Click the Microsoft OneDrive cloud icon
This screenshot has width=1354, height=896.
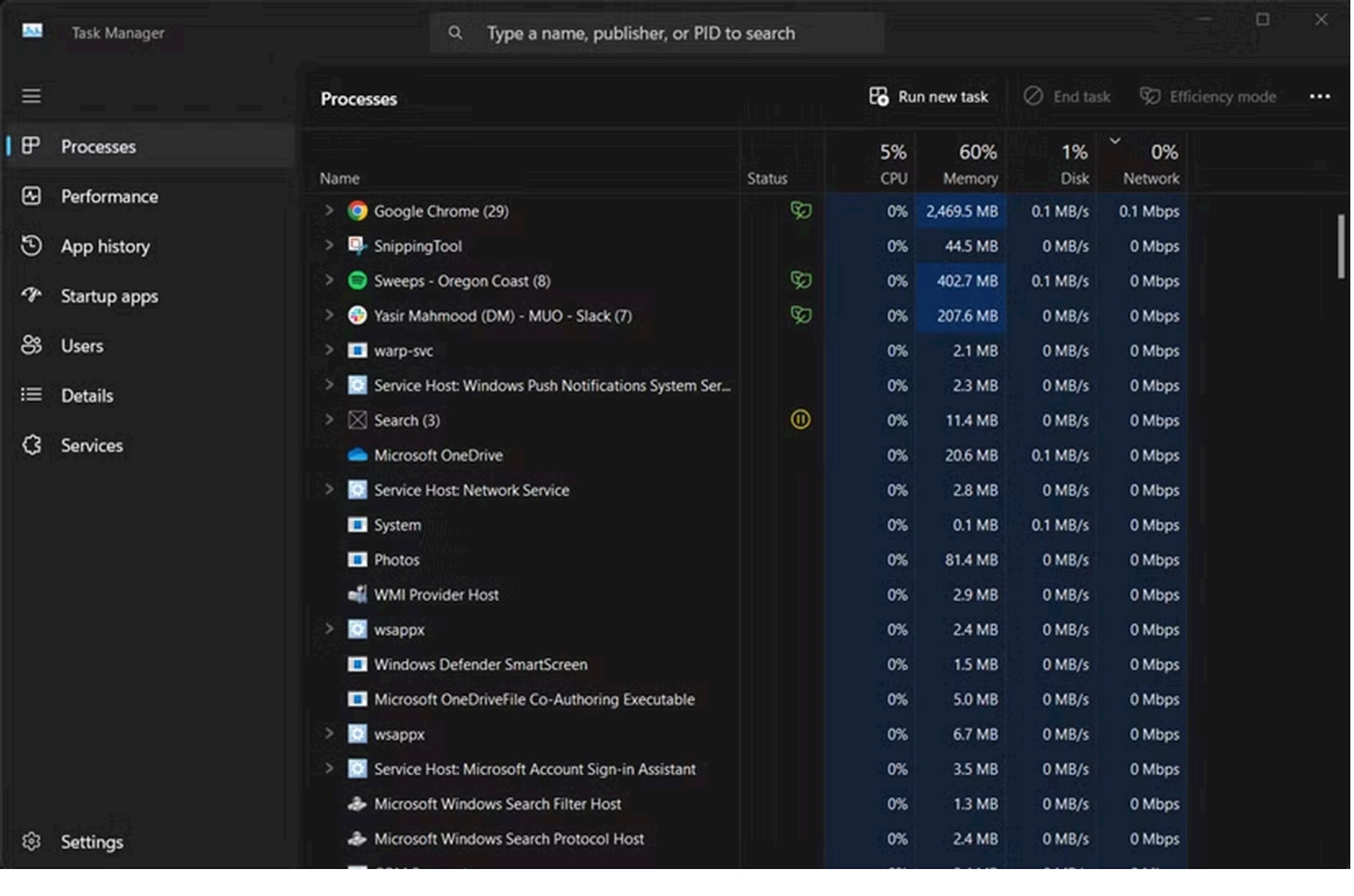(358, 455)
